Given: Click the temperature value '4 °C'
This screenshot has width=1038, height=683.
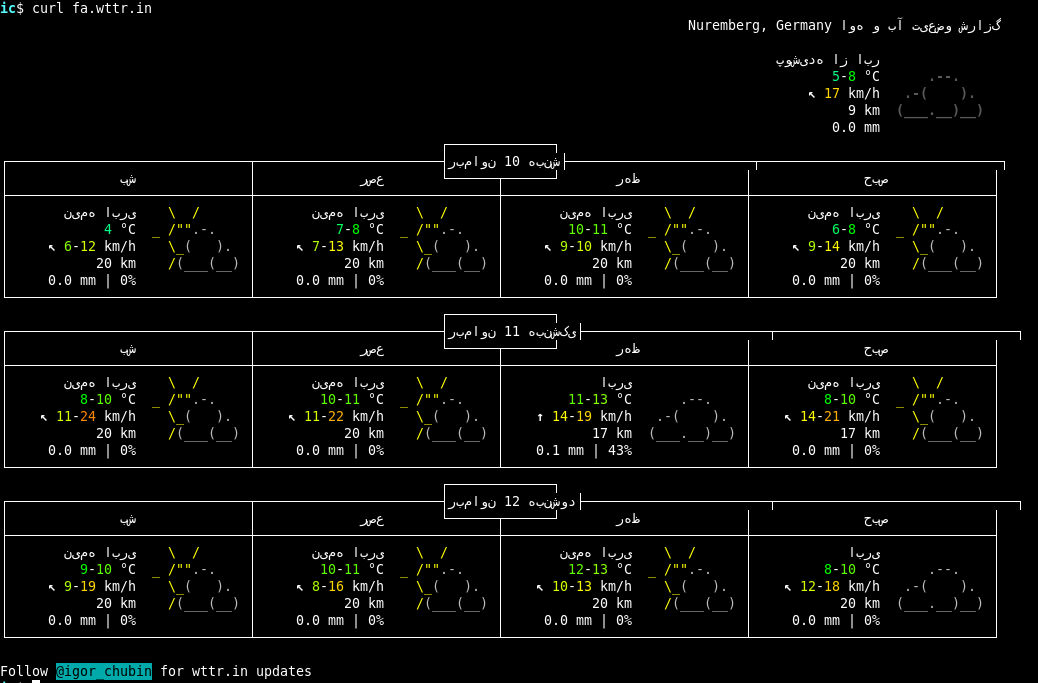Looking at the screenshot, I should pyautogui.click(x=120, y=230).
